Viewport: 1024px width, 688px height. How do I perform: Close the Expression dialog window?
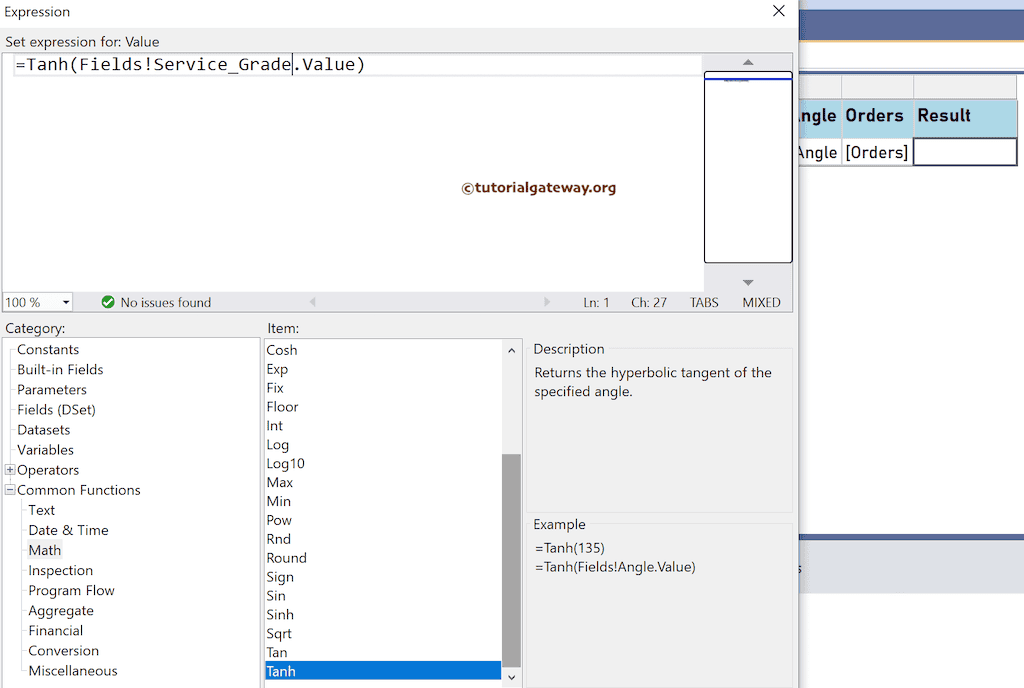click(x=779, y=11)
